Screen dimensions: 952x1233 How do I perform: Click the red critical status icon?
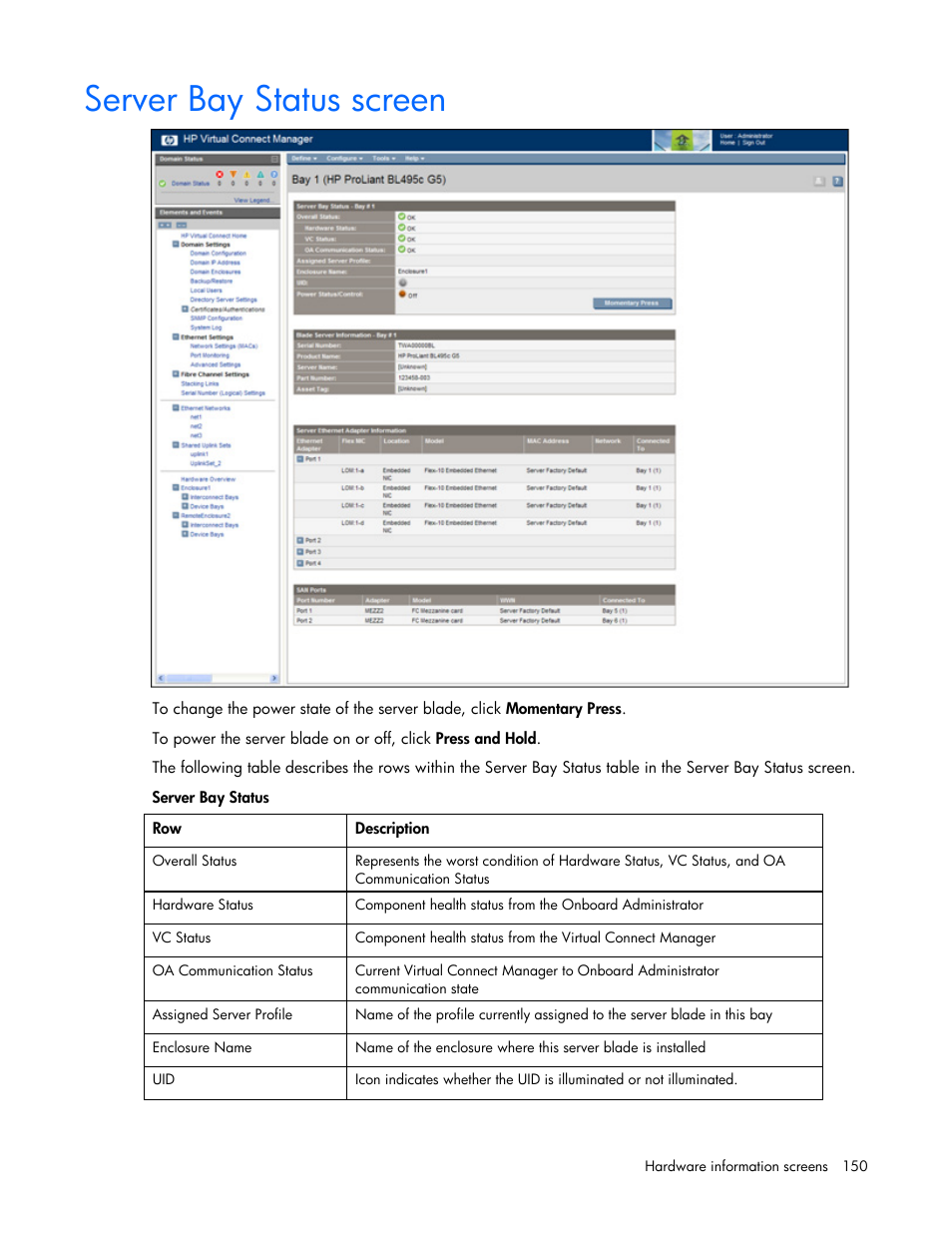(220, 174)
